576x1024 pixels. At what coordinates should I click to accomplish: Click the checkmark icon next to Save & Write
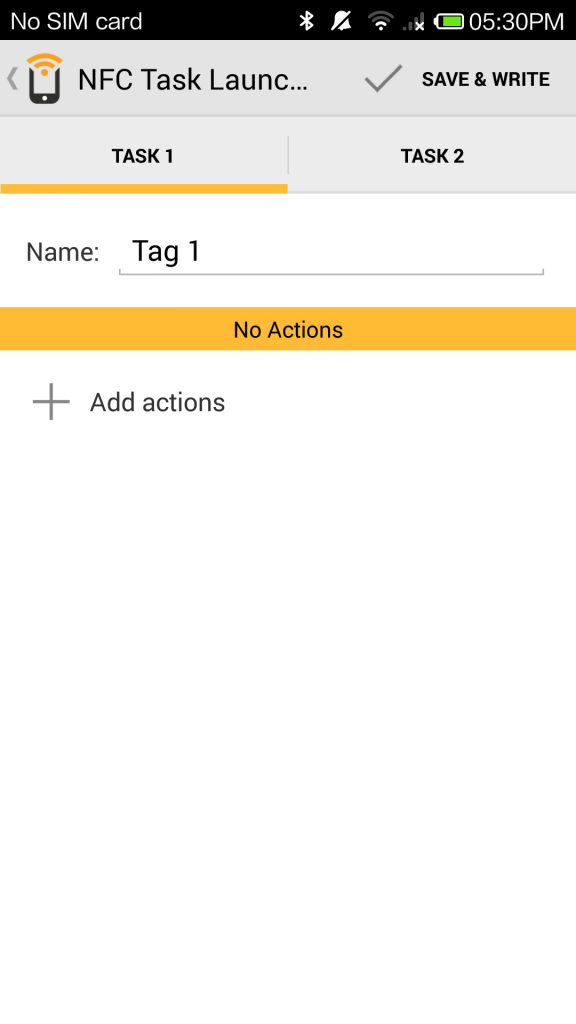[x=383, y=79]
